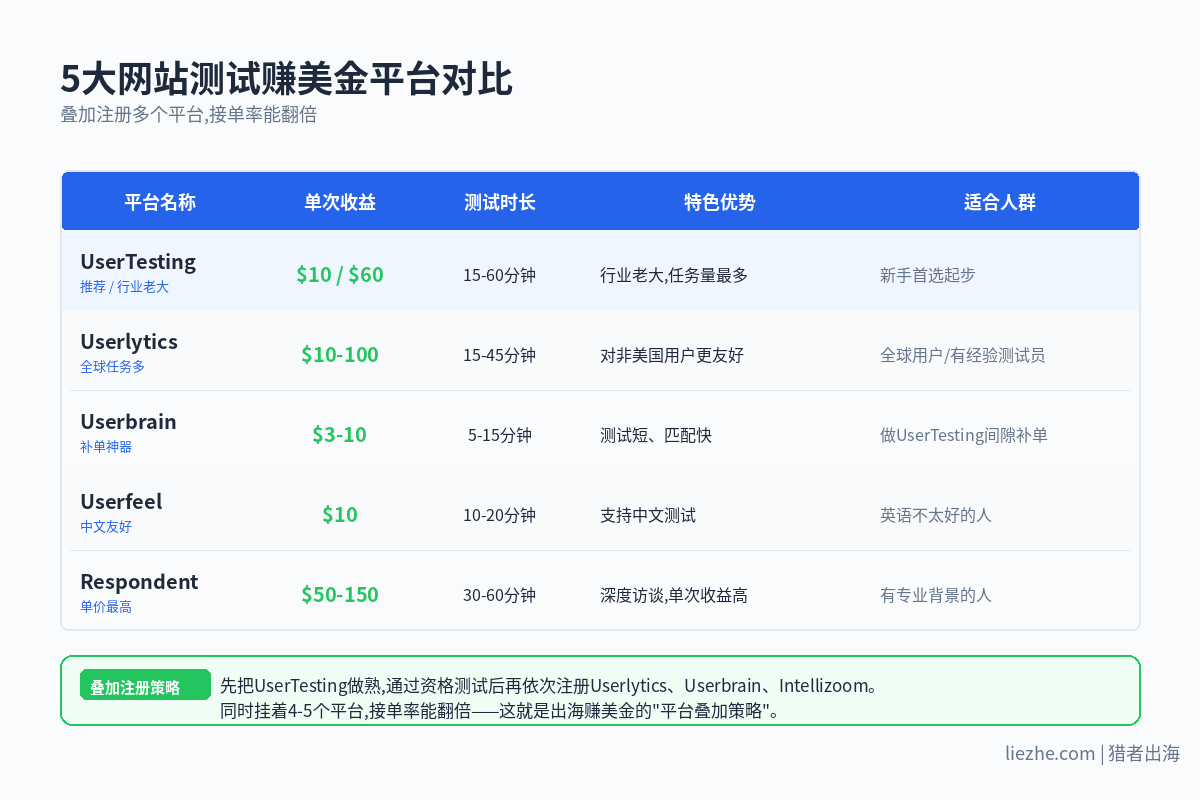Viewport: 1200px width, 800px height.
Task: Click the $3-10 earnings value
Action: tap(340, 434)
